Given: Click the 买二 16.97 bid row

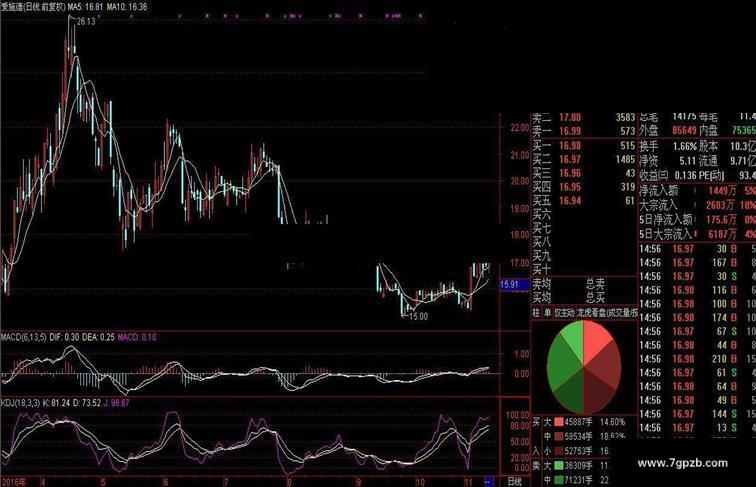Looking at the screenshot, I should click(x=584, y=159).
